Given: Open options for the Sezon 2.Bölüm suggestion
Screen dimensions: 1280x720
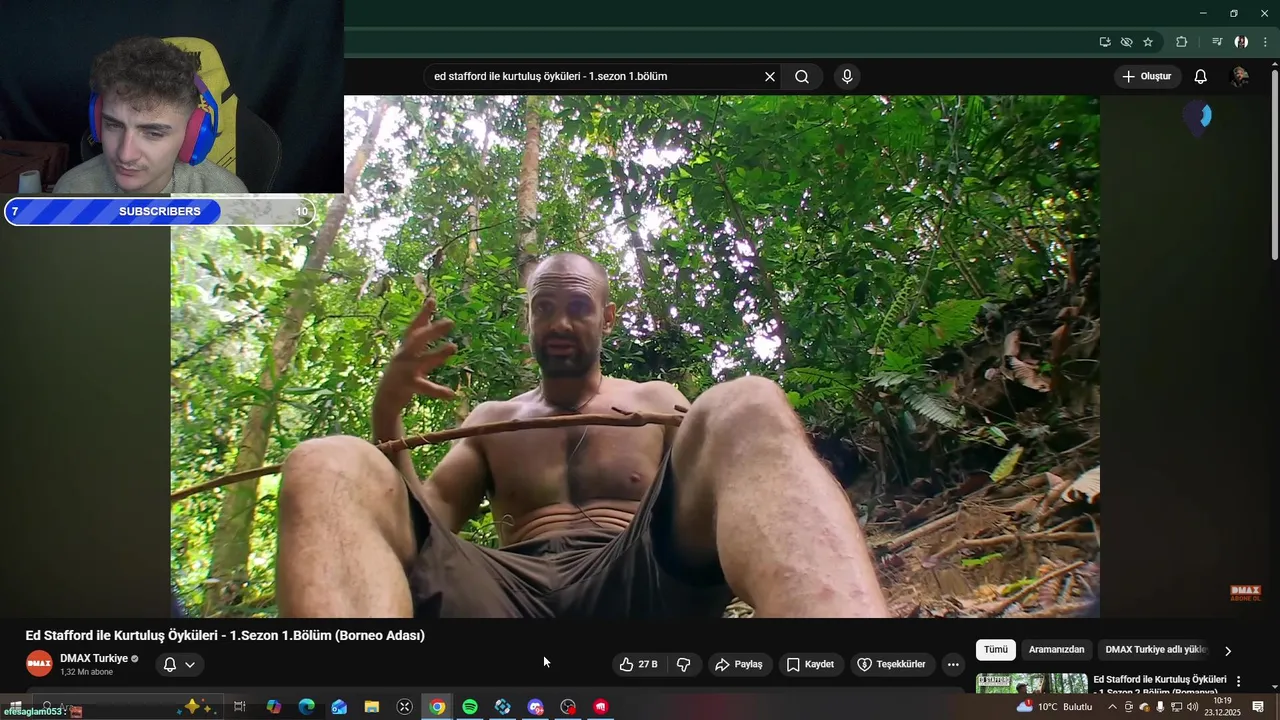Looking at the screenshot, I should point(1239,681).
